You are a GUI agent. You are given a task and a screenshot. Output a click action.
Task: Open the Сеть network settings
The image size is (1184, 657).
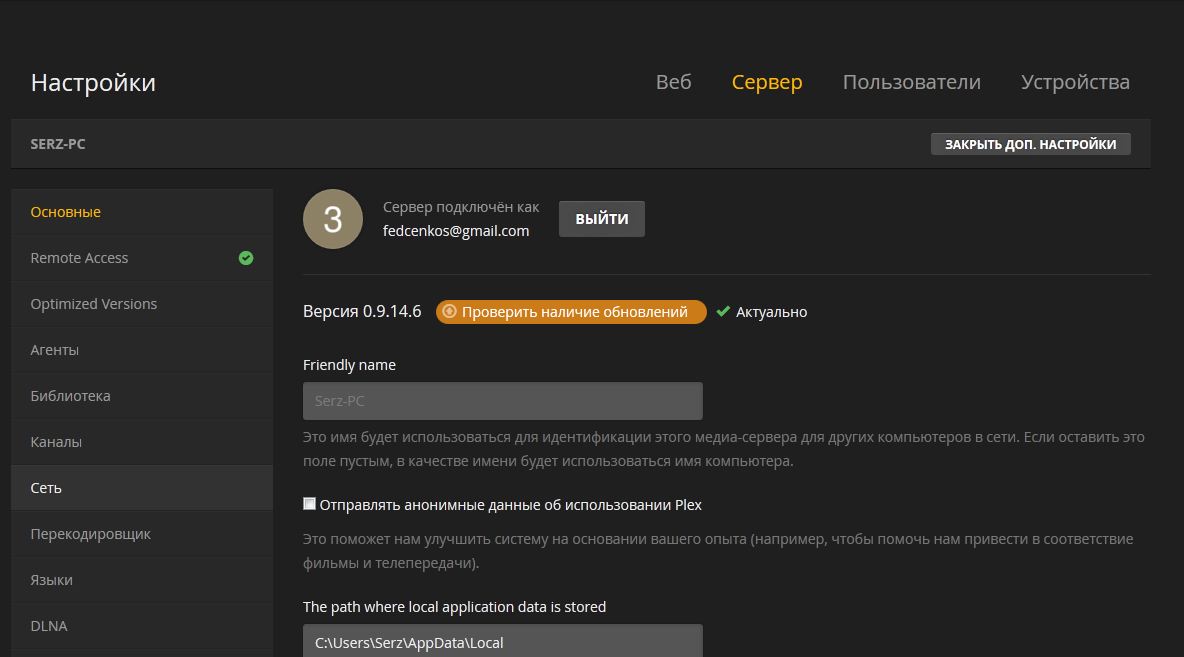46,488
